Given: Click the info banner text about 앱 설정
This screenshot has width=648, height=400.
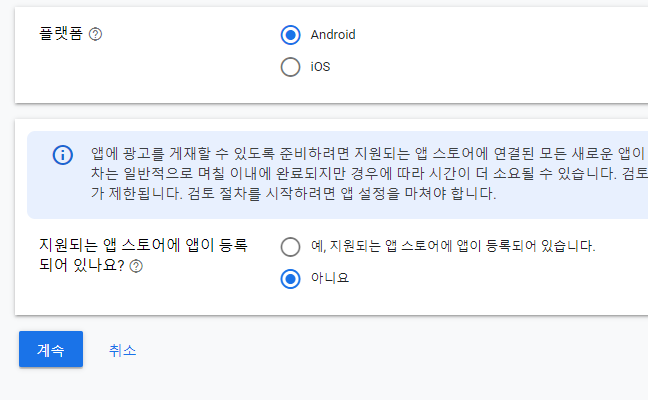Looking at the screenshot, I should pyautogui.click(x=293, y=193).
